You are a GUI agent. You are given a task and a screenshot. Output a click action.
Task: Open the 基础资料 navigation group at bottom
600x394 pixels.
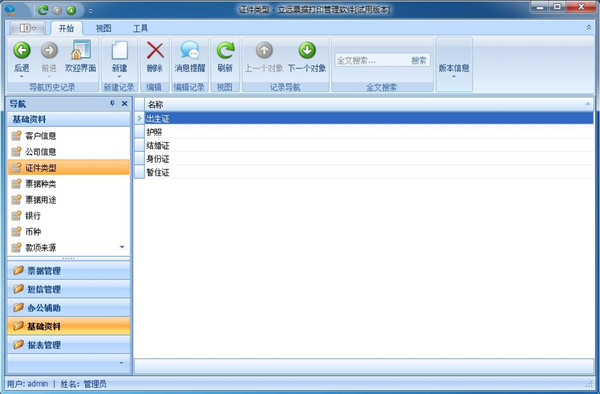[68, 326]
